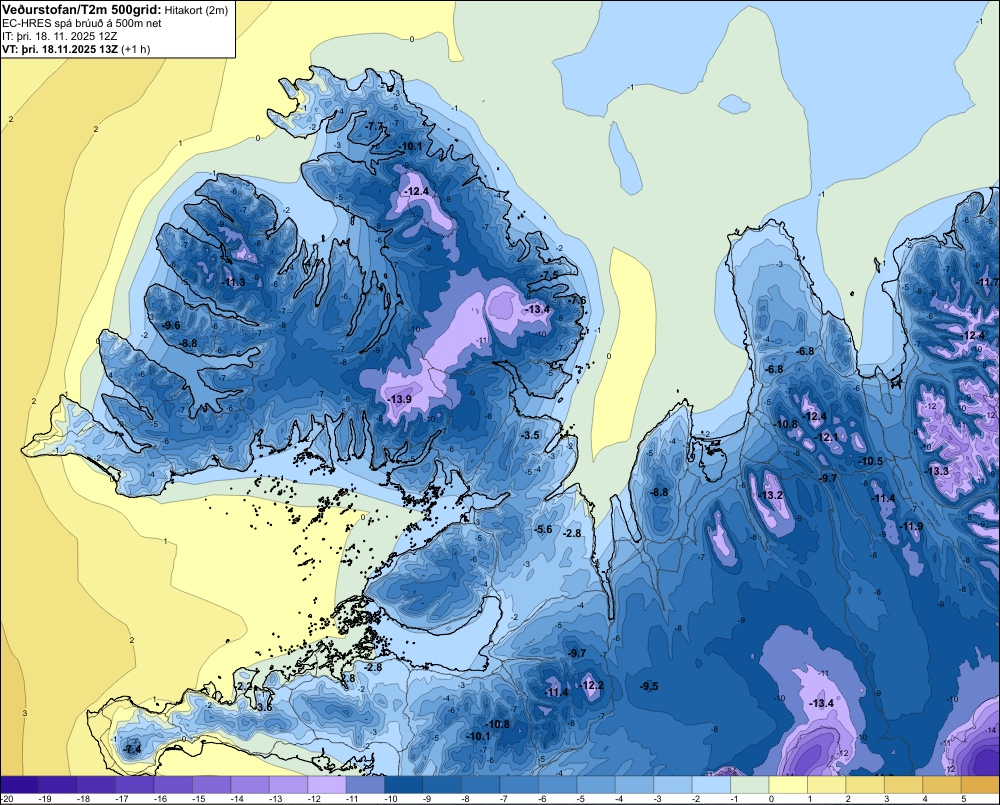Click the -19 number in the legend
Image resolution: width=1000 pixels, height=805 pixels.
pos(45,799)
